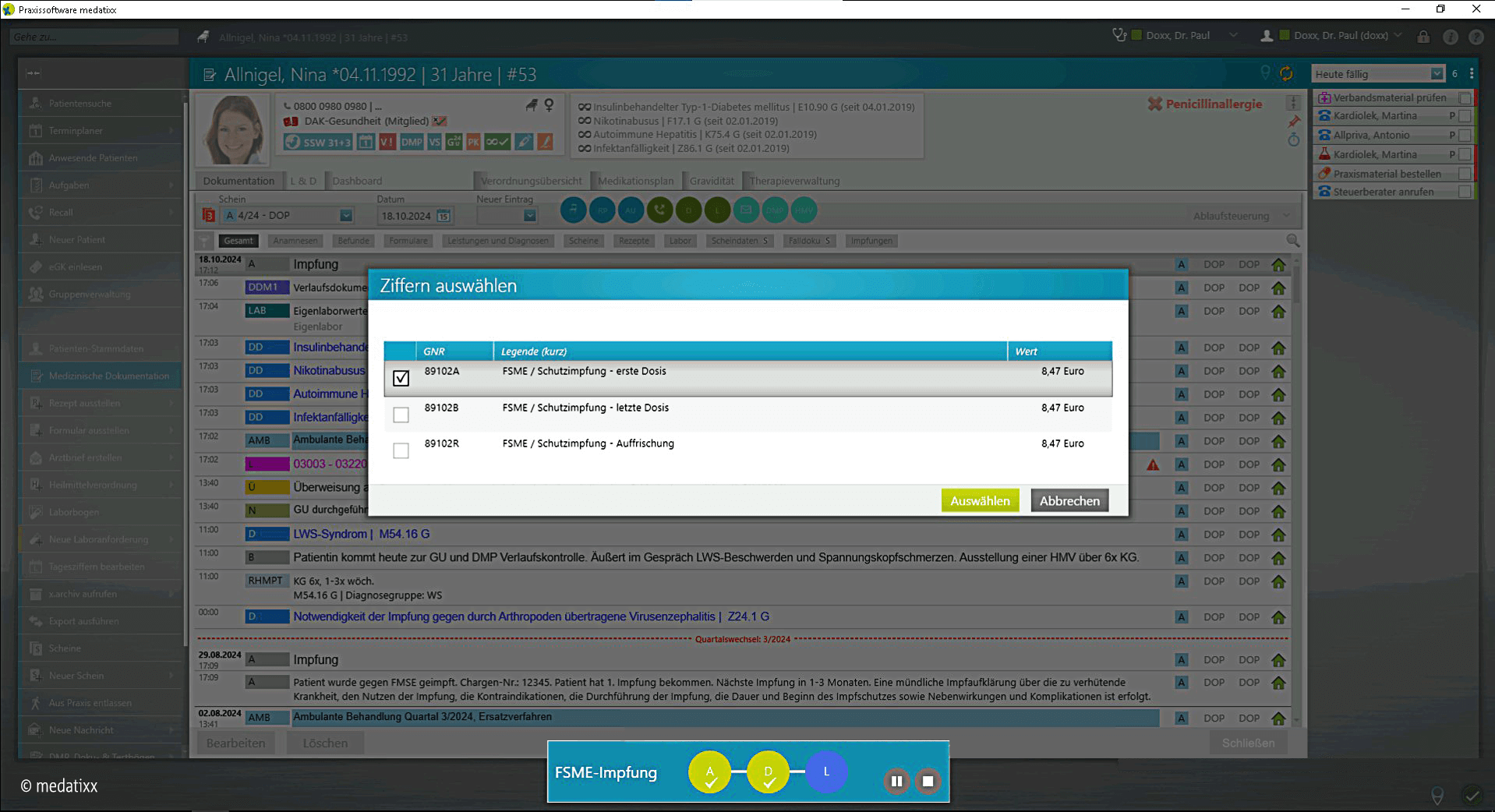Image resolution: width=1495 pixels, height=812 pixels.
Task: Open the phone call circle icon in toolbar
Action: point(659,210)
